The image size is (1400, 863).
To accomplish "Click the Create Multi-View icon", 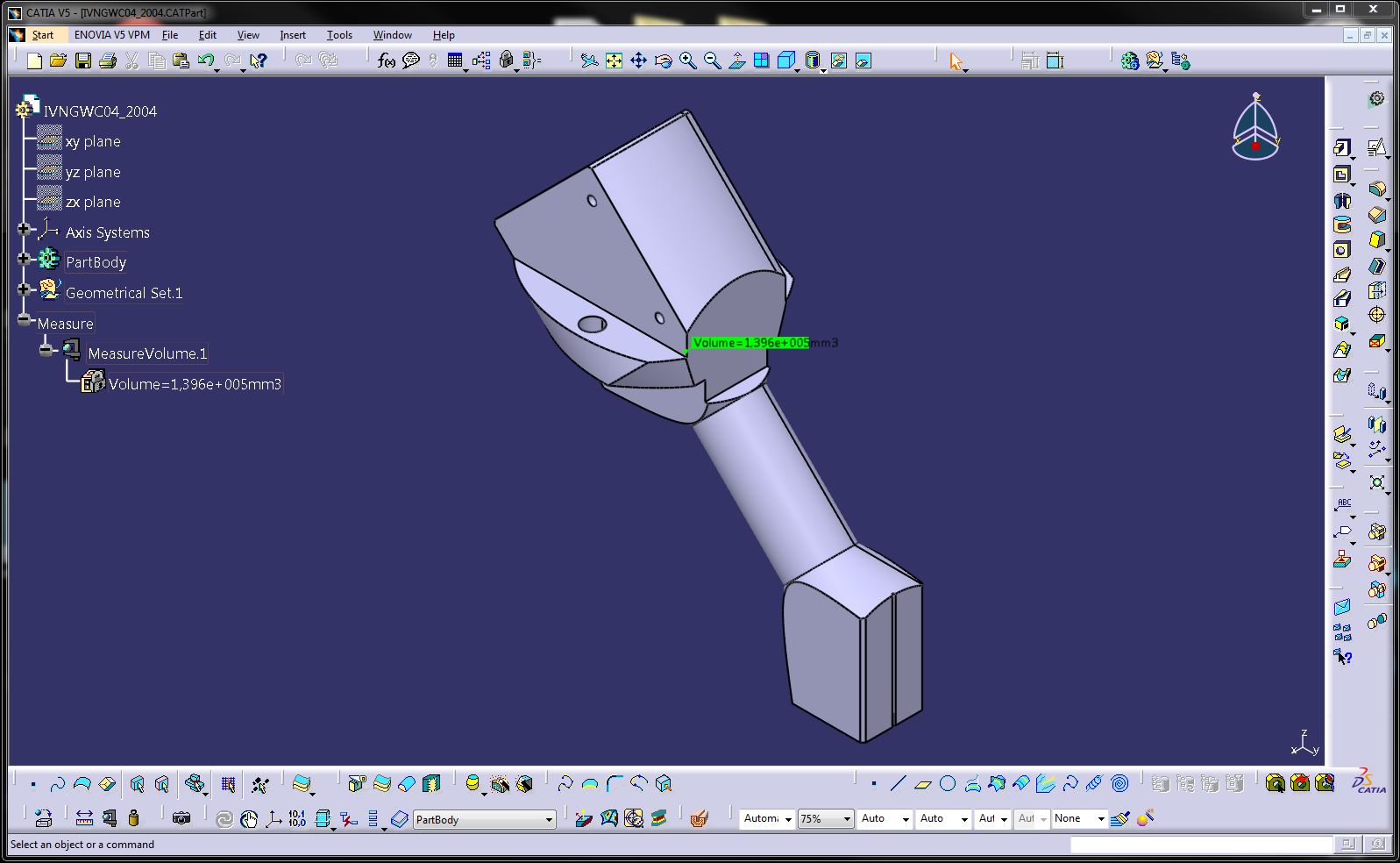I will (x=761, y=61).
